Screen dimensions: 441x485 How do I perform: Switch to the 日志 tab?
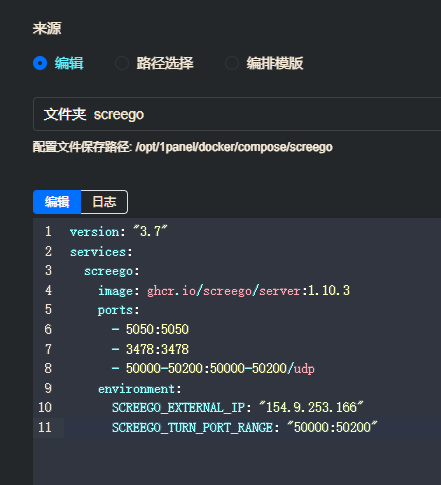tap(104, 202)
